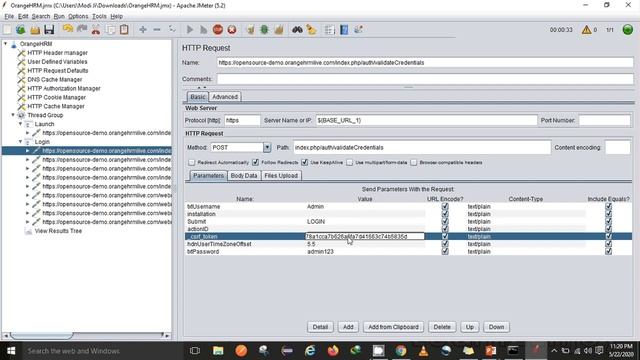Click Add from Clipboard button
The image size is (640, 360).
[x=393, y=327]
